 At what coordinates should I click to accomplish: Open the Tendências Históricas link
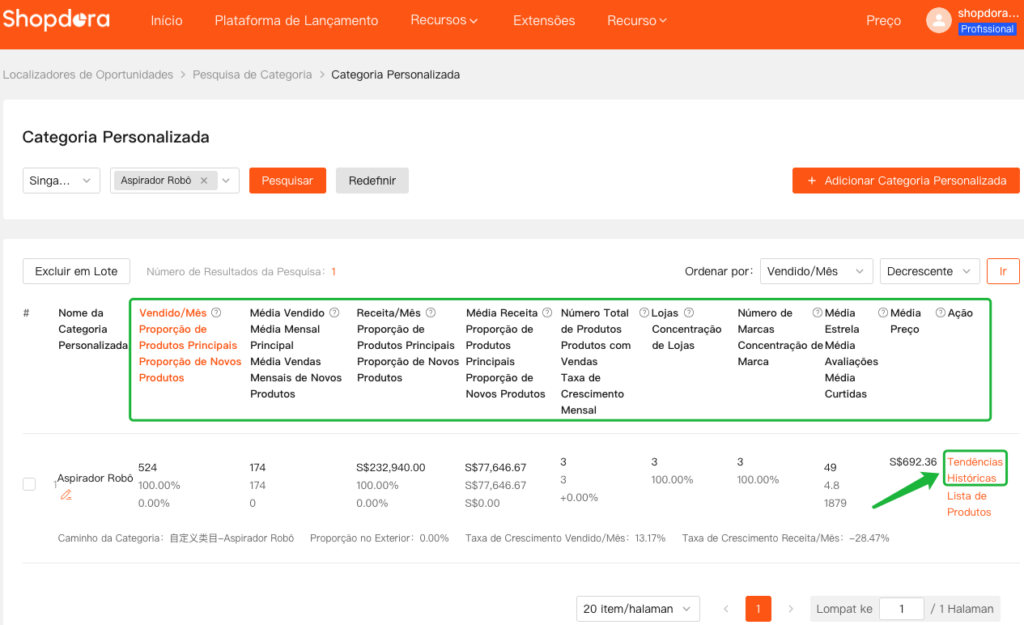click(975, 470)
